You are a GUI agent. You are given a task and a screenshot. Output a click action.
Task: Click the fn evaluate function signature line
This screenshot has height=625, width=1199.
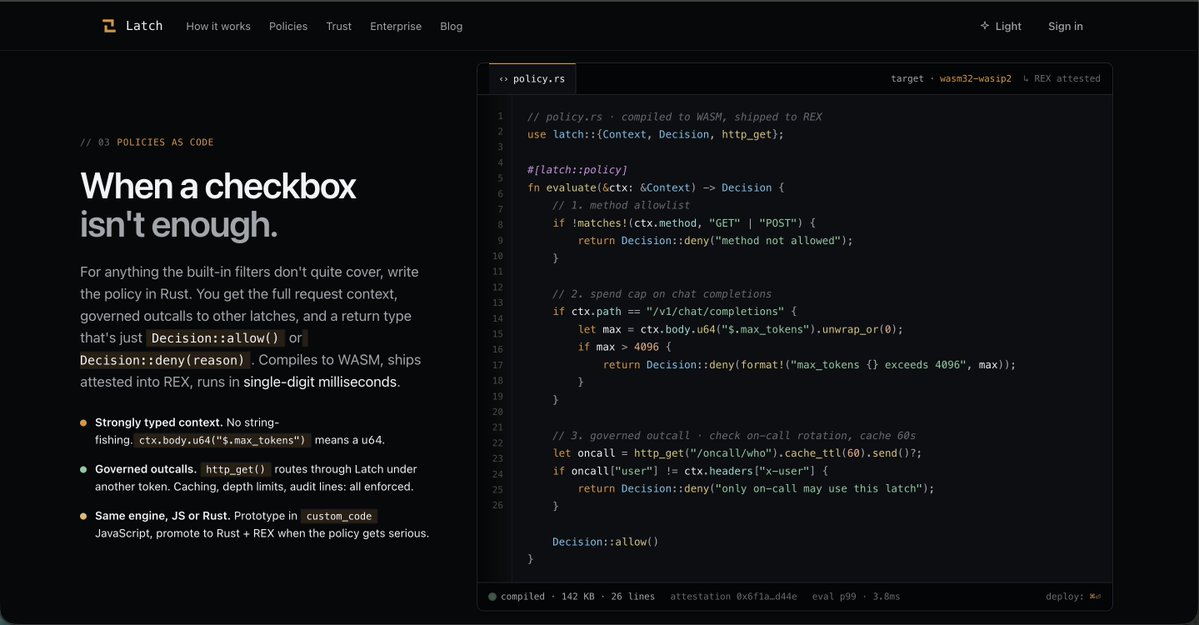click(655, 187)
